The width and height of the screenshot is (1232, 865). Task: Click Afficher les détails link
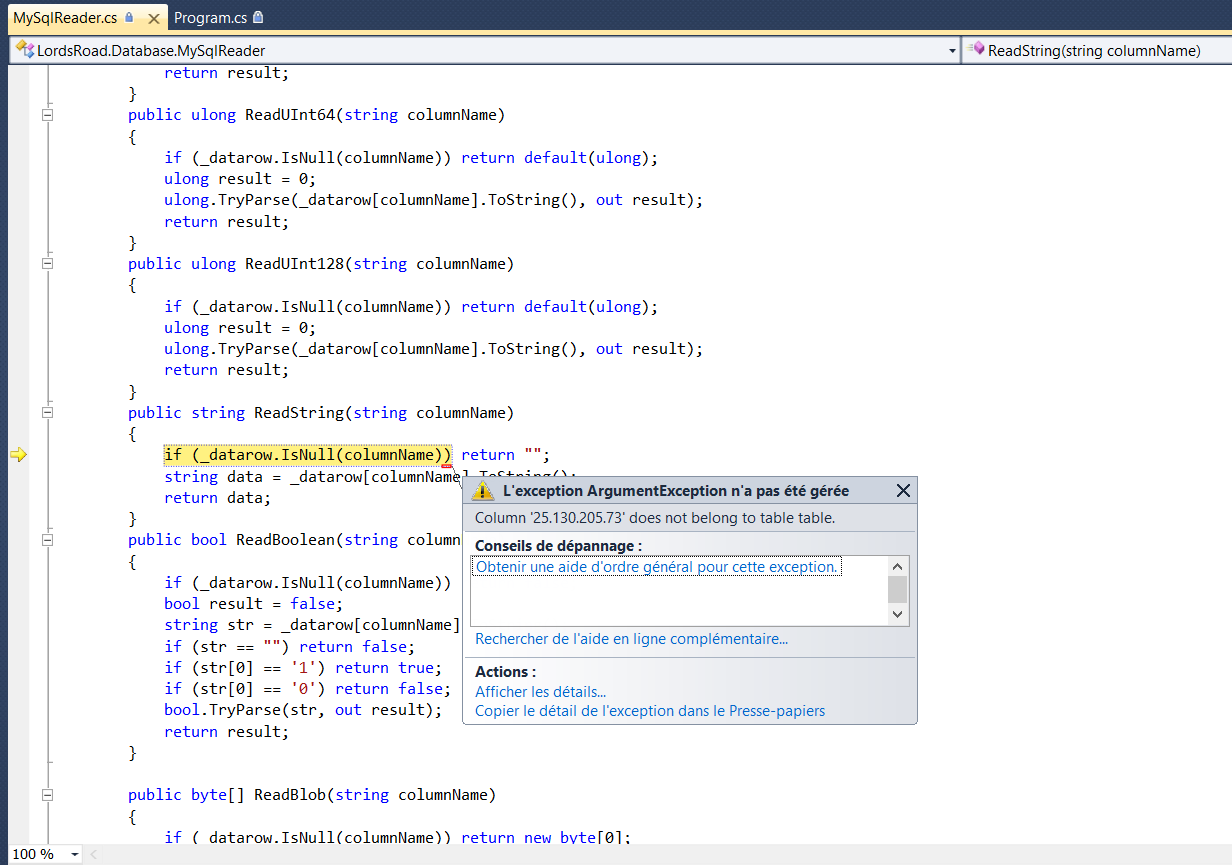(x=540, y=692)
